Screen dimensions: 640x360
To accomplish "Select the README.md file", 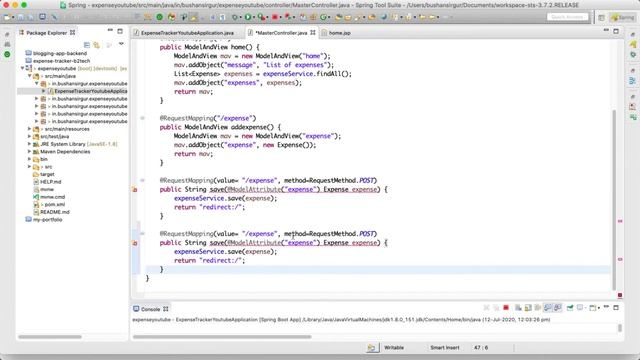I will (55, 212).
